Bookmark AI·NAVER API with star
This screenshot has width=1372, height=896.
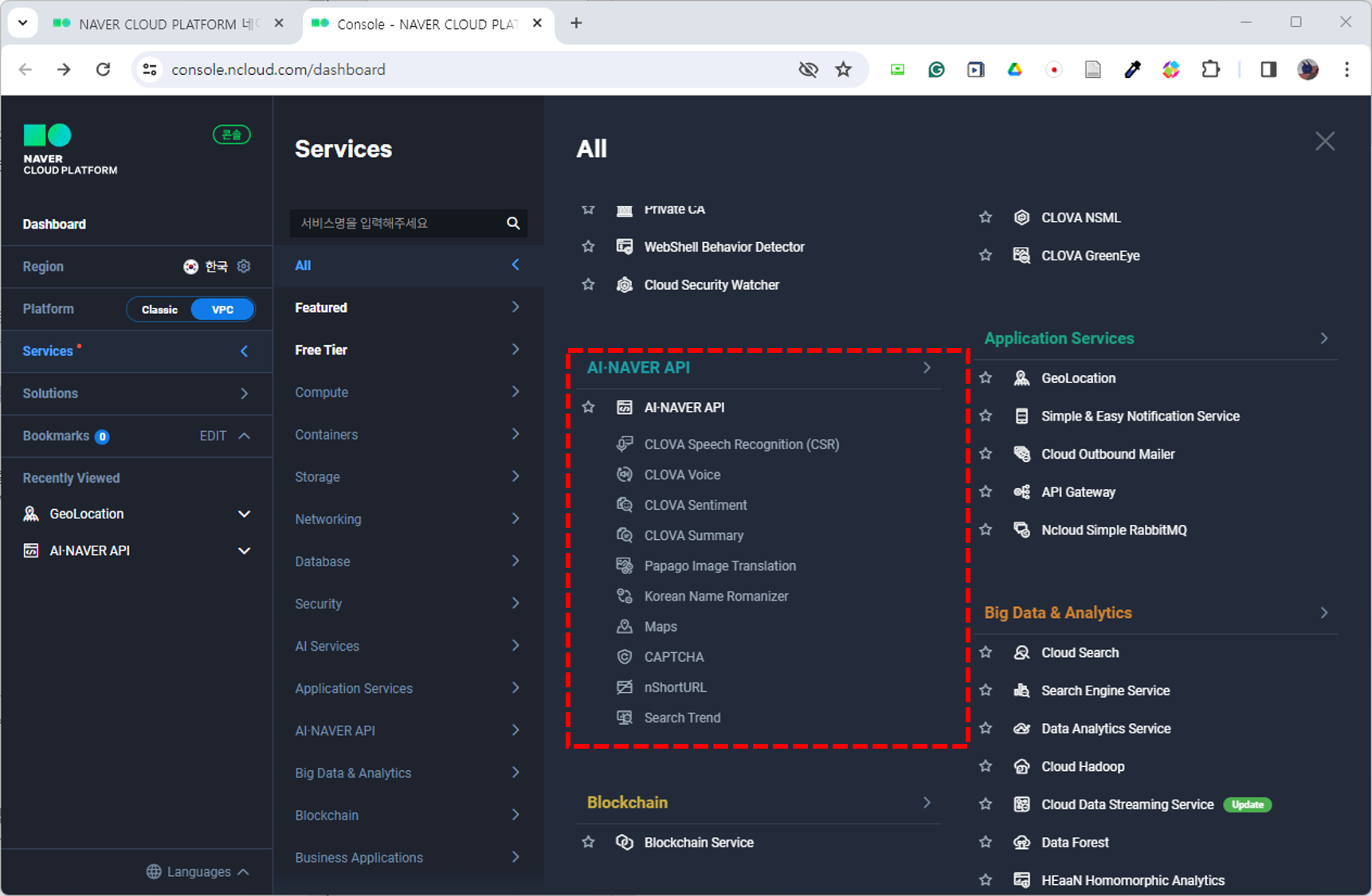click(588, 407)
